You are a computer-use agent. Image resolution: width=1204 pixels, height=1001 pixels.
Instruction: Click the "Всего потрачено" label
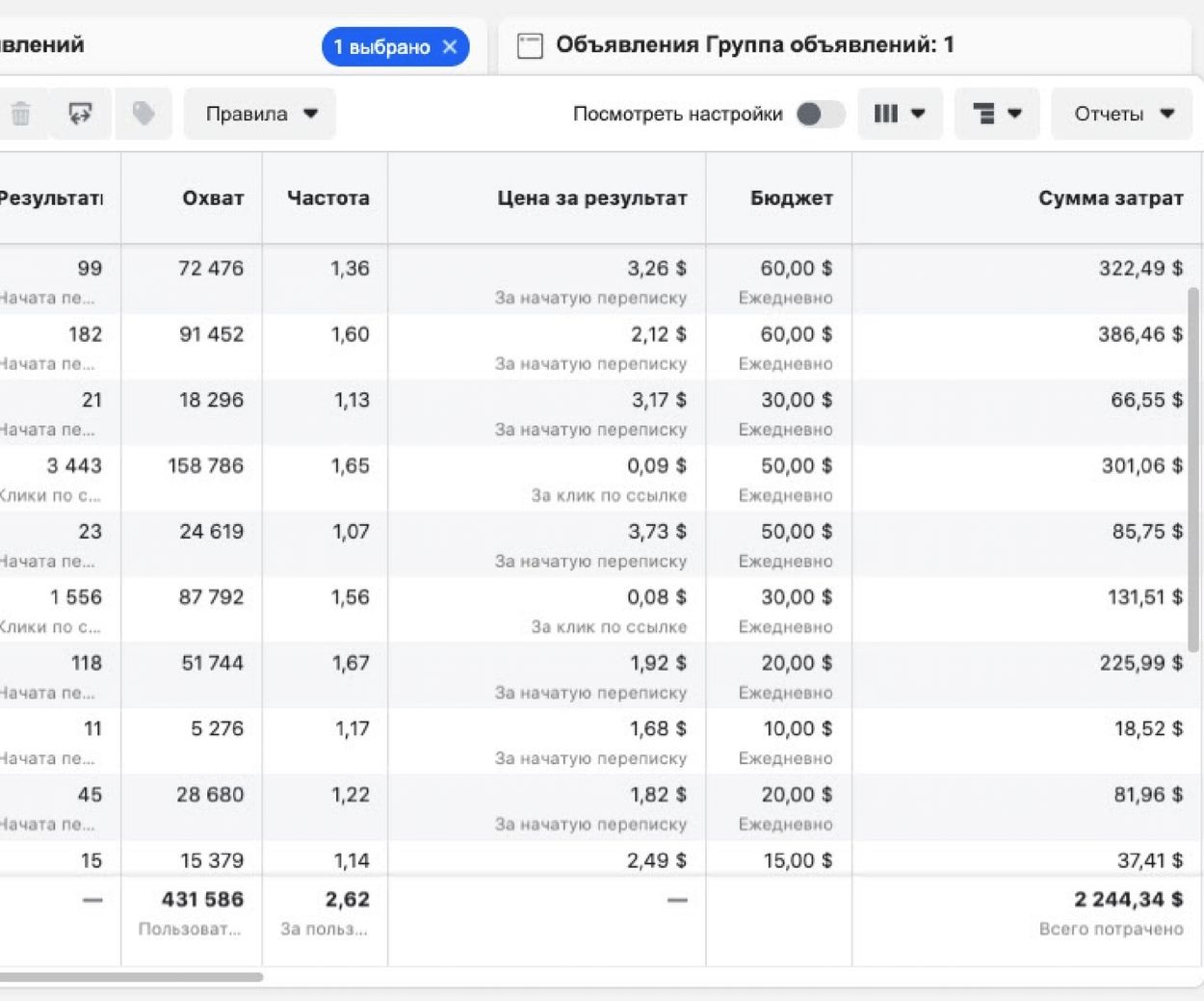pos(1112,930)
